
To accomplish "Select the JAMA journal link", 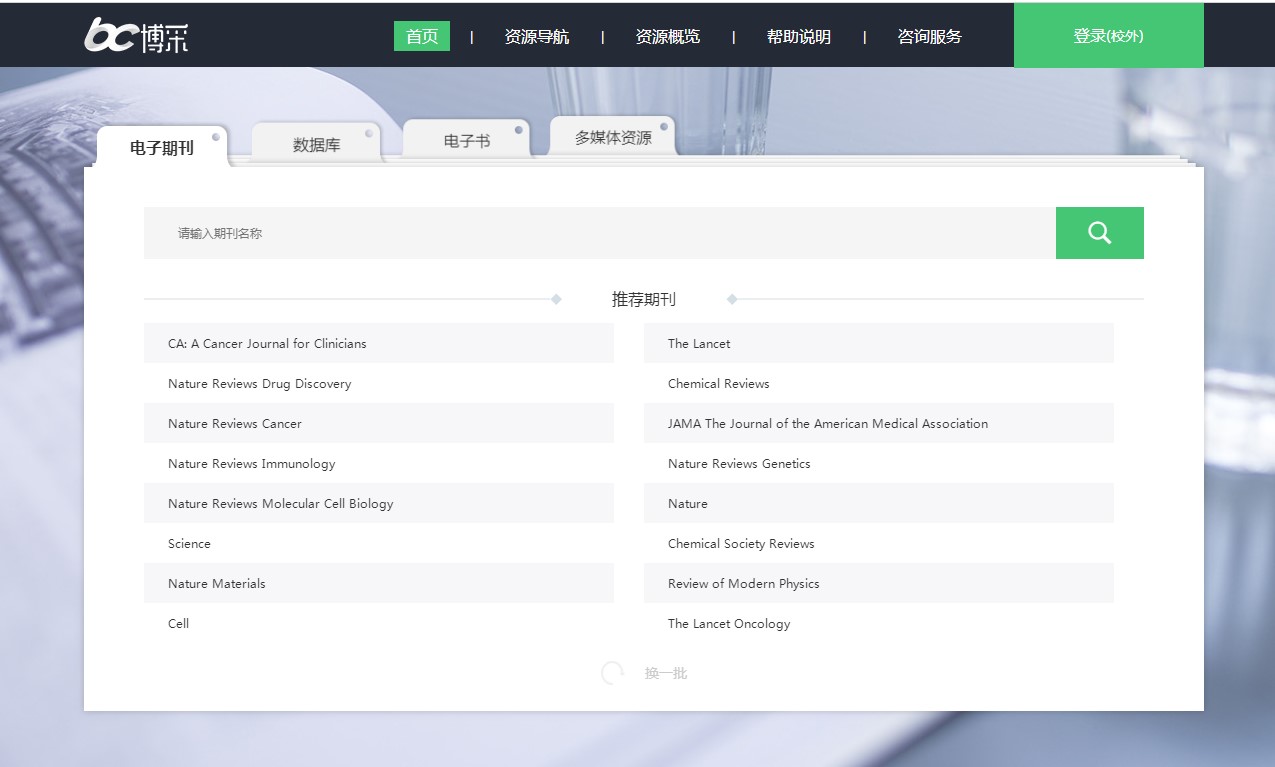I will click(827, 423).
